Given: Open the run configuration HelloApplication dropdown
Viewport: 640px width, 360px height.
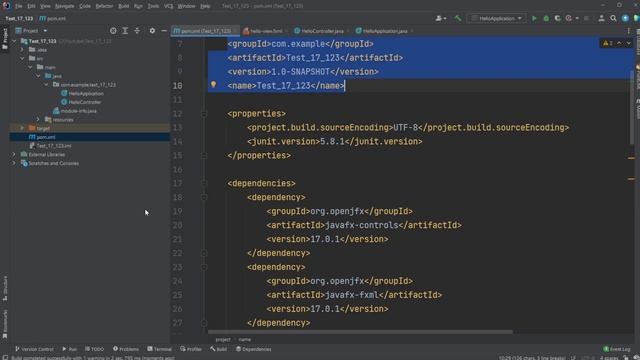Looking at the screenshot, I should tap(497, 18).
